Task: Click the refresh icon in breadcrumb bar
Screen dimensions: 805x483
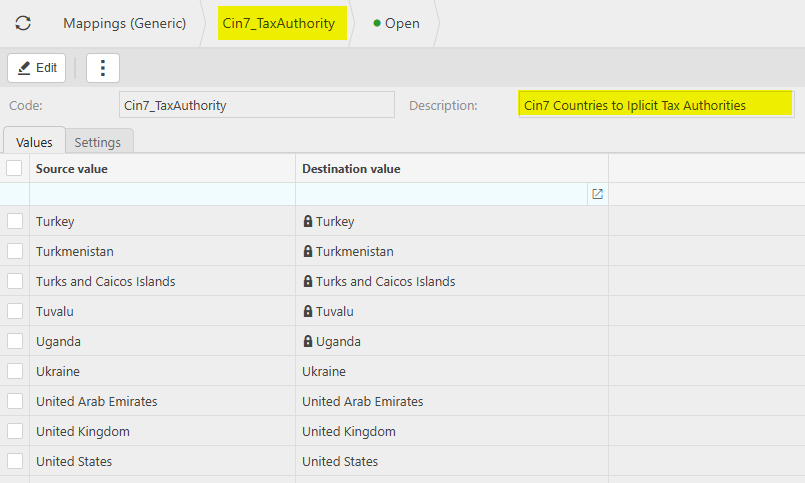Action: (x=22, y=23)
